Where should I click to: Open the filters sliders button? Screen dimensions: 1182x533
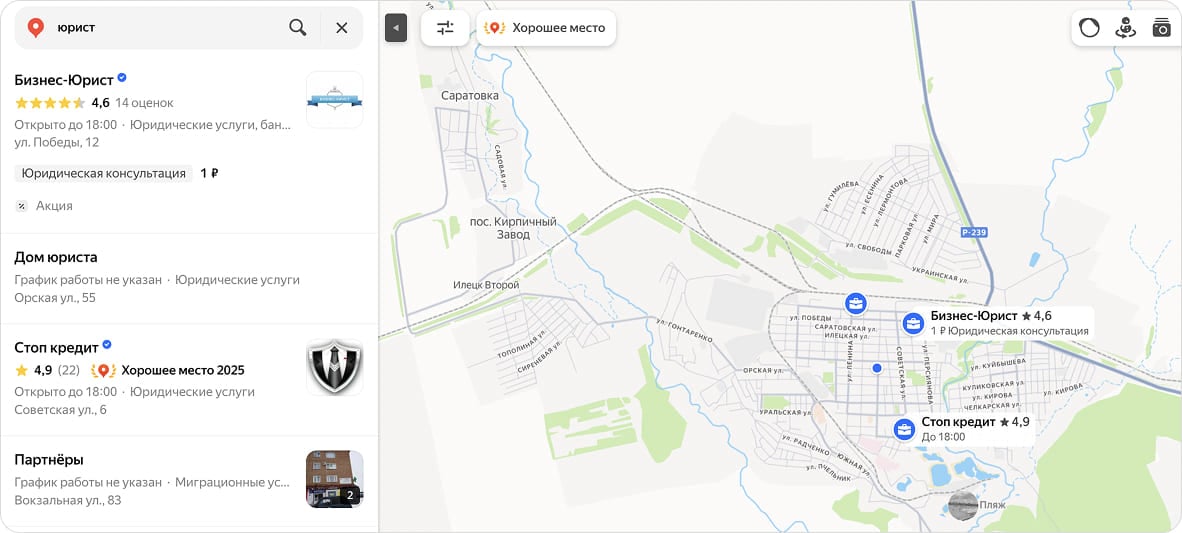(446, 28)
